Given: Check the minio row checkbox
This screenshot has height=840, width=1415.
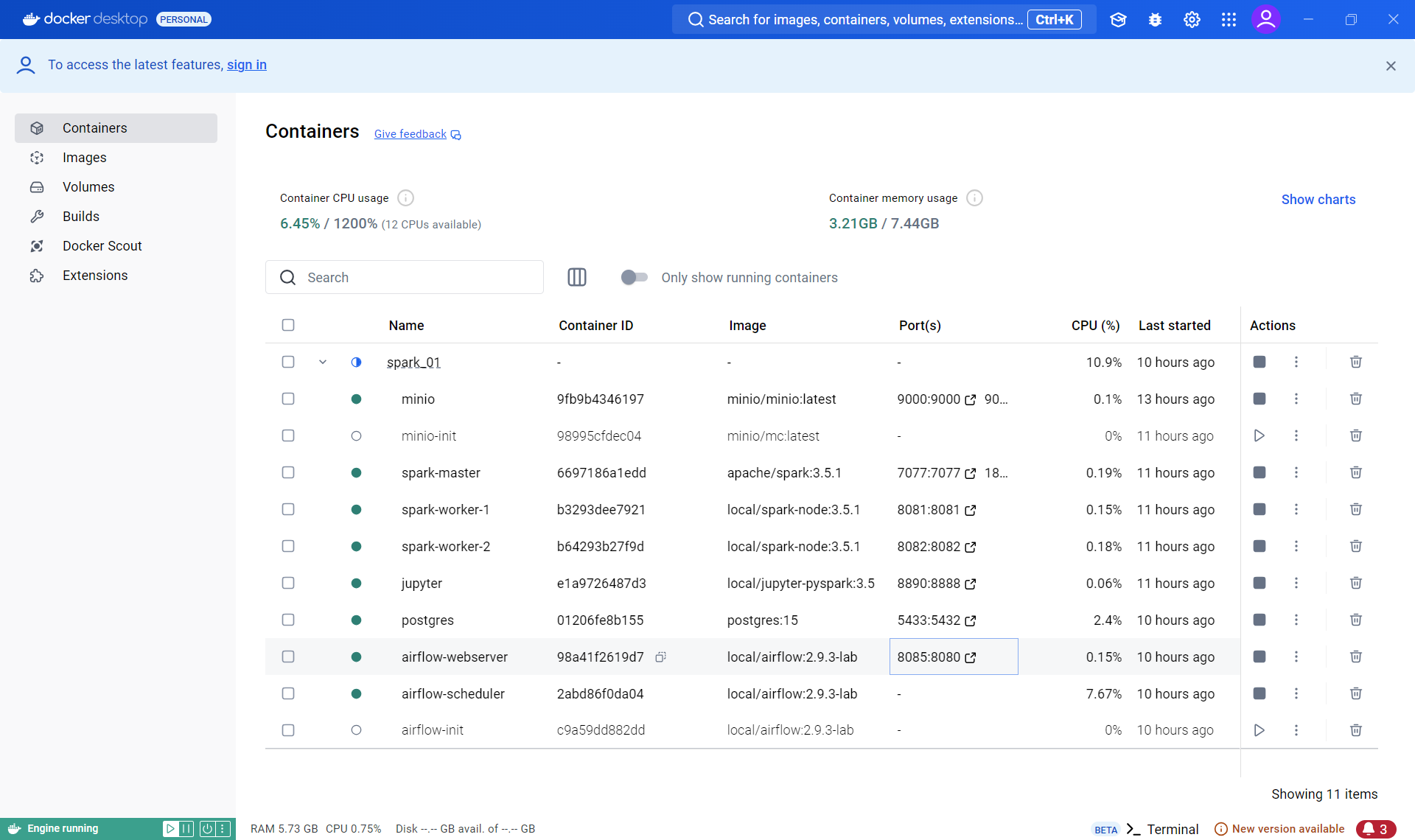Looking at the screenshot, I should [288, 399].
